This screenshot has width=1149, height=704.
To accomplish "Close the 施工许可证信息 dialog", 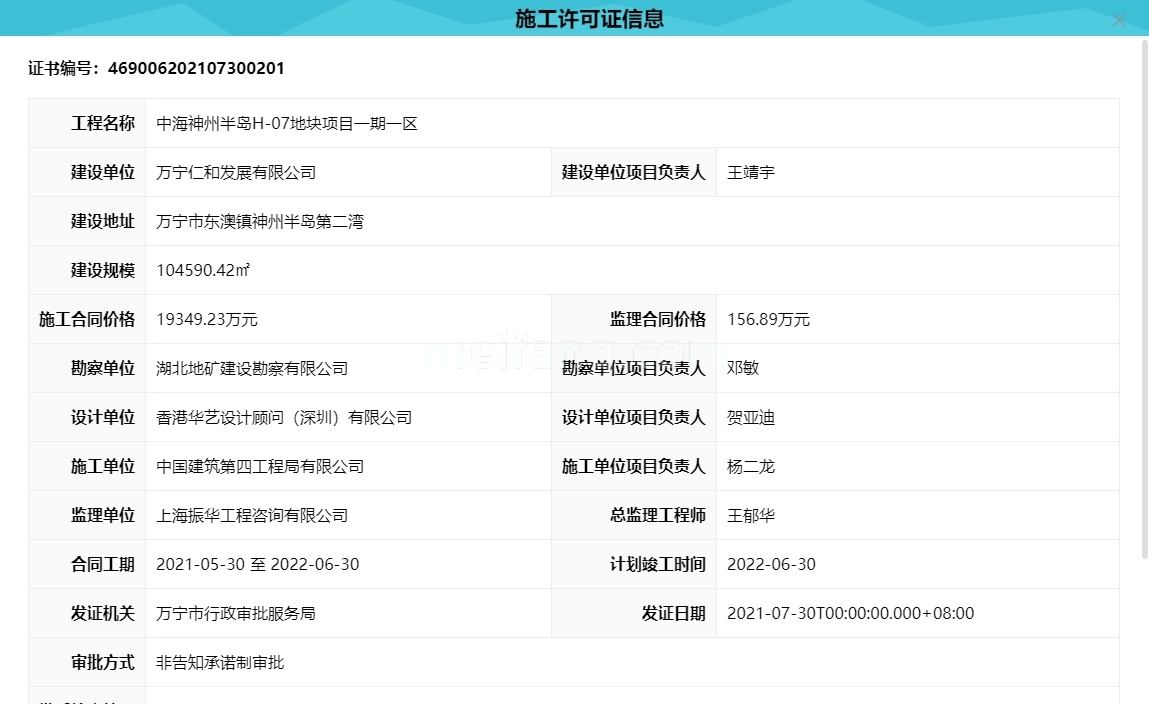I will (x=1119, y=19).
